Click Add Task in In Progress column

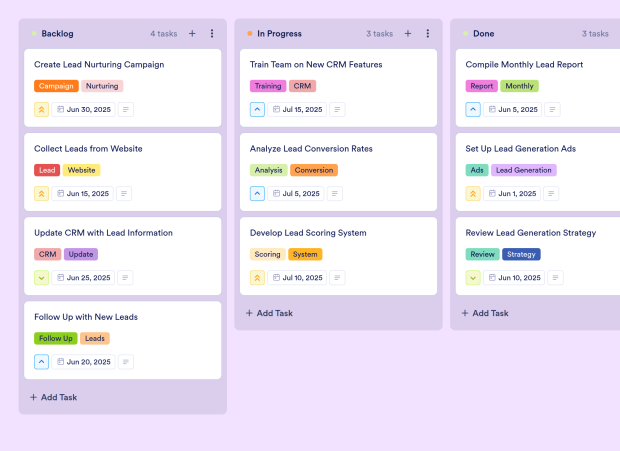click(270, 313)
